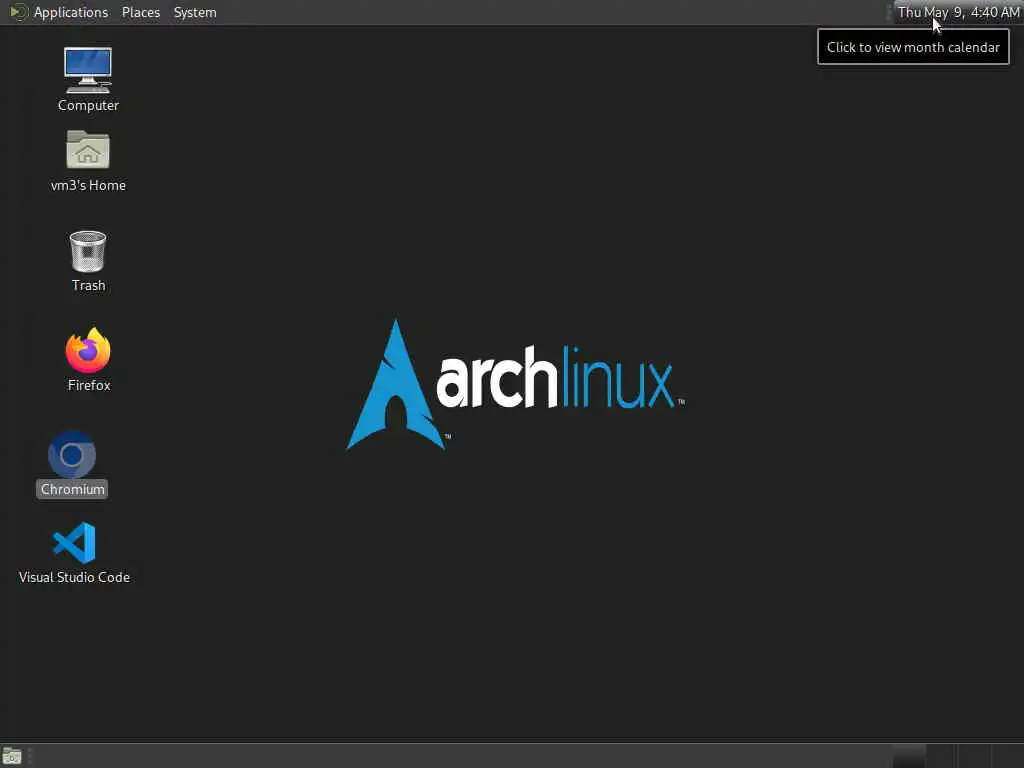Select the vm3's Home folder icon
The image size is (1024, 768).
coord(88,161)
